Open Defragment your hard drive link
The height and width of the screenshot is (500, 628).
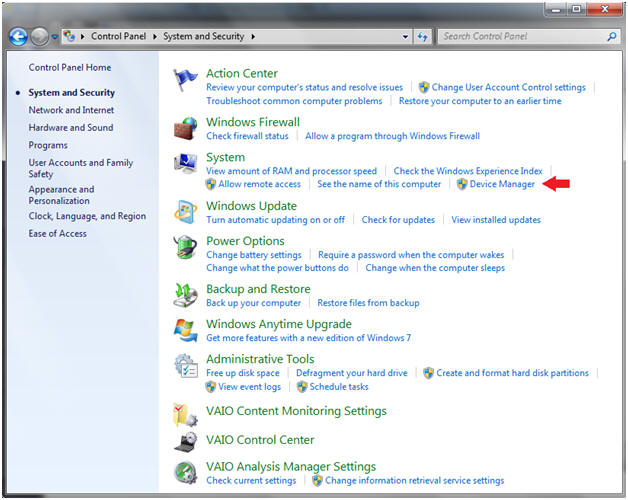352,373
